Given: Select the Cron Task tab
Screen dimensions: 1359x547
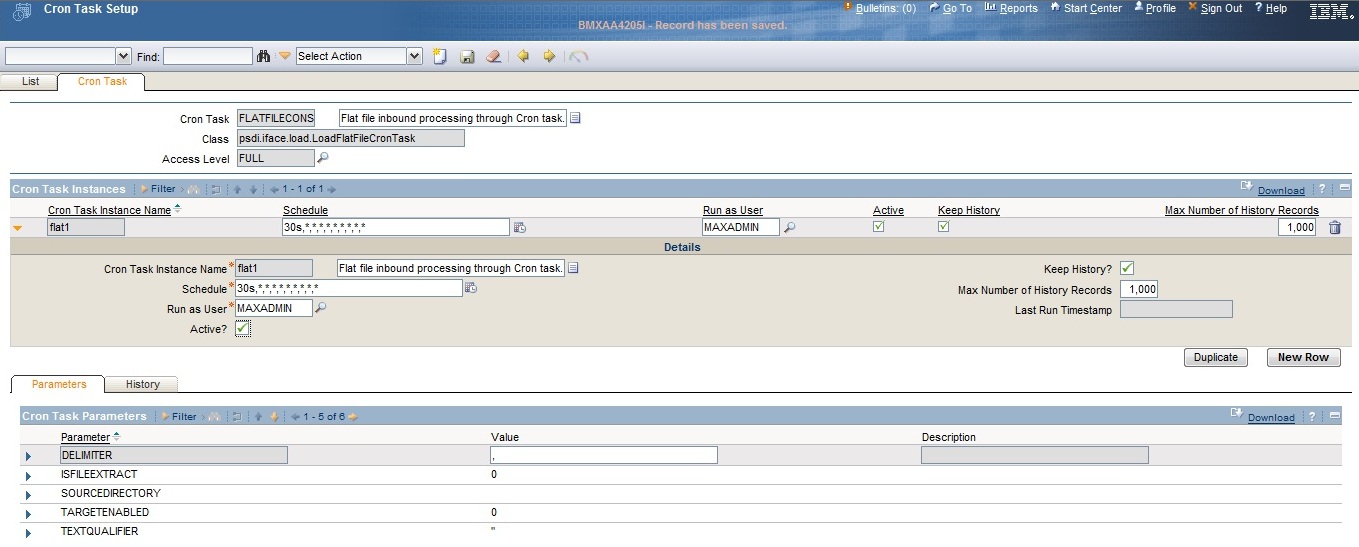Looking at the screenshot, I should point(102,81).
